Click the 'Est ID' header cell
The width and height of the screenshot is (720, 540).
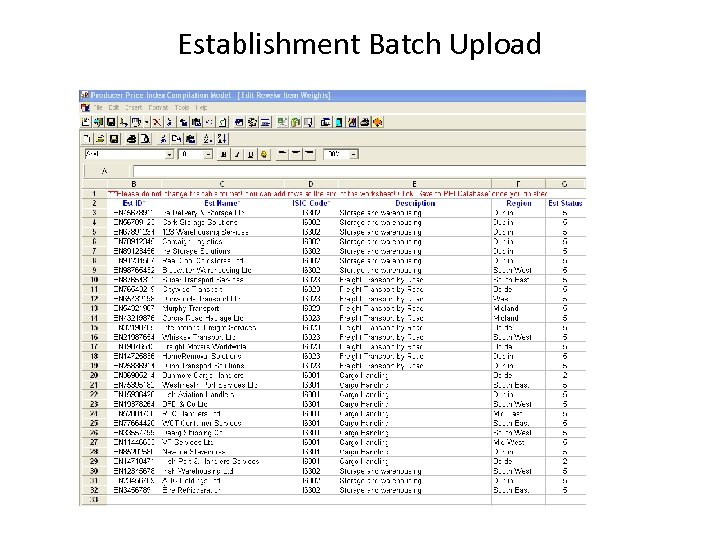point(134,203)
